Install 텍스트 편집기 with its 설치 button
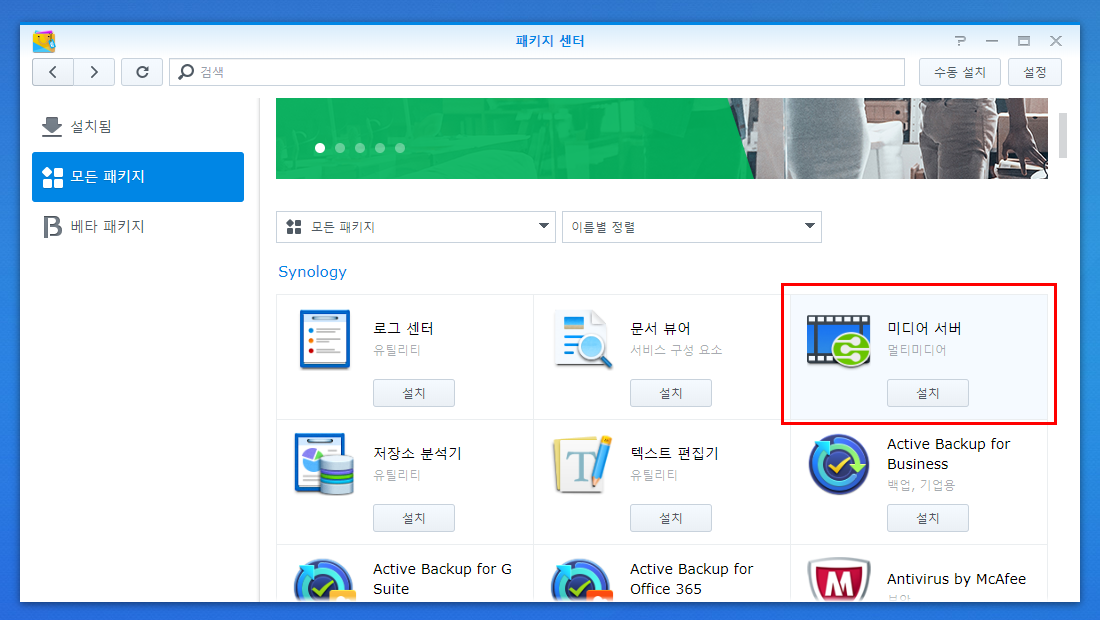Screen dimensions: 1100x620 [x=671, y=518]
